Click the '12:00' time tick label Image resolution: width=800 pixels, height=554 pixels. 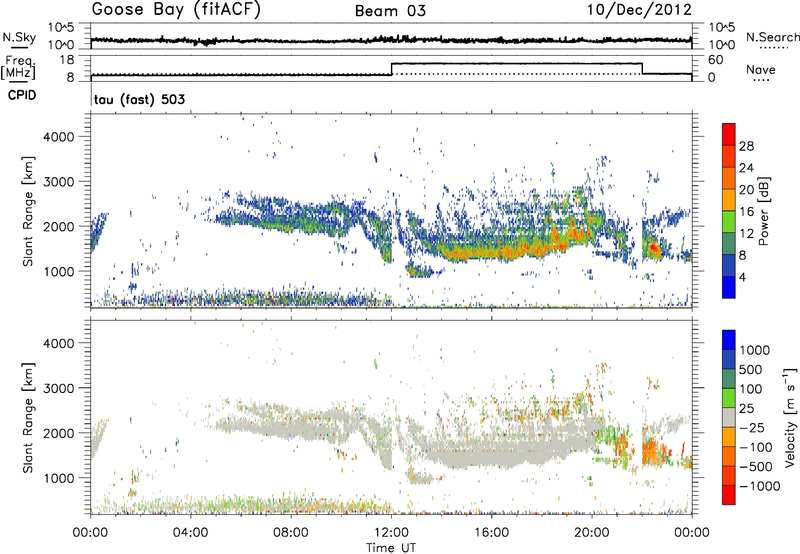tap(391, 533)
